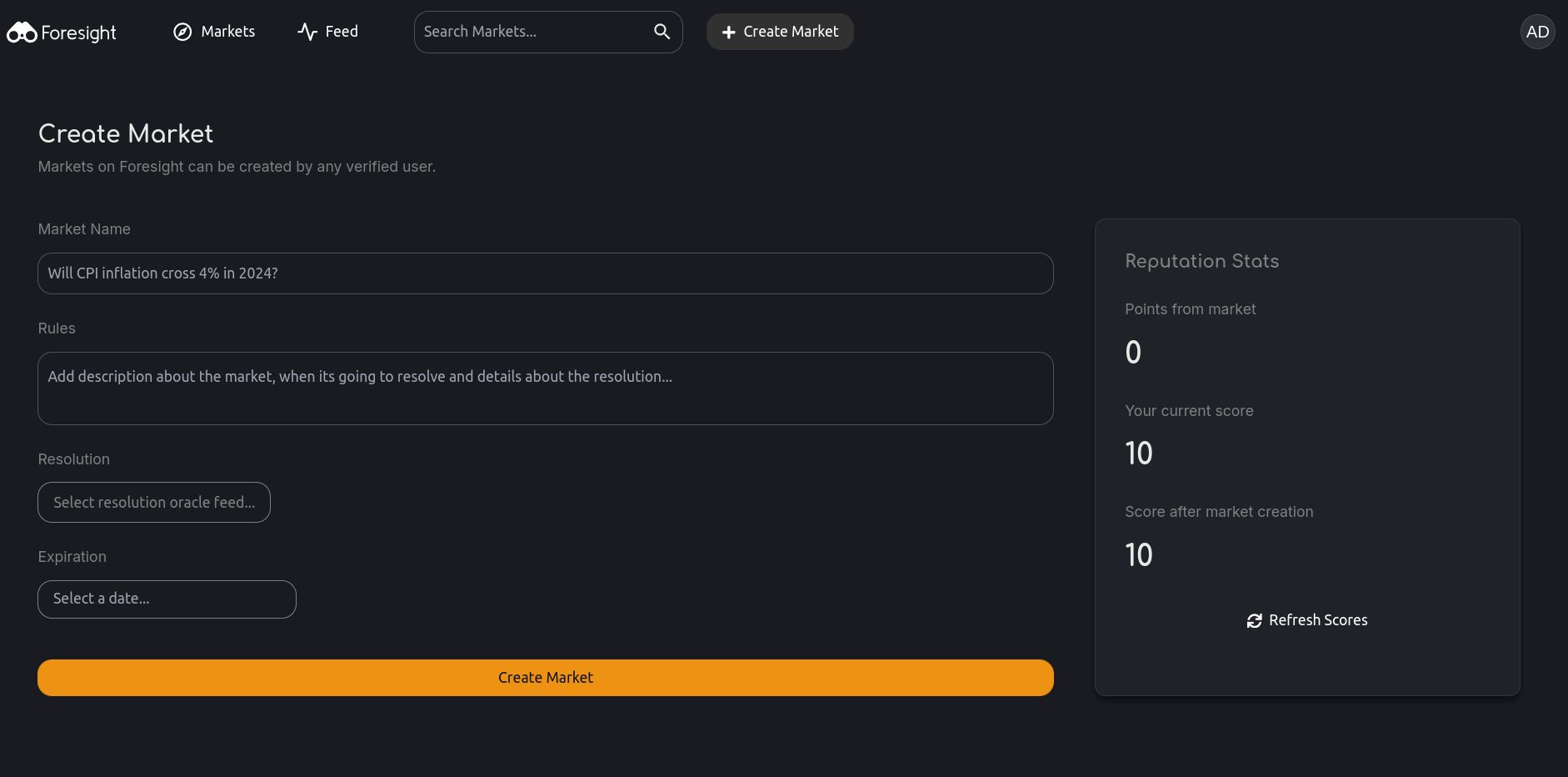The height and width of the screenshot is (777, 1568).
Task: Click the Reputation Stats heading
Action: (x=1201, y=261)
